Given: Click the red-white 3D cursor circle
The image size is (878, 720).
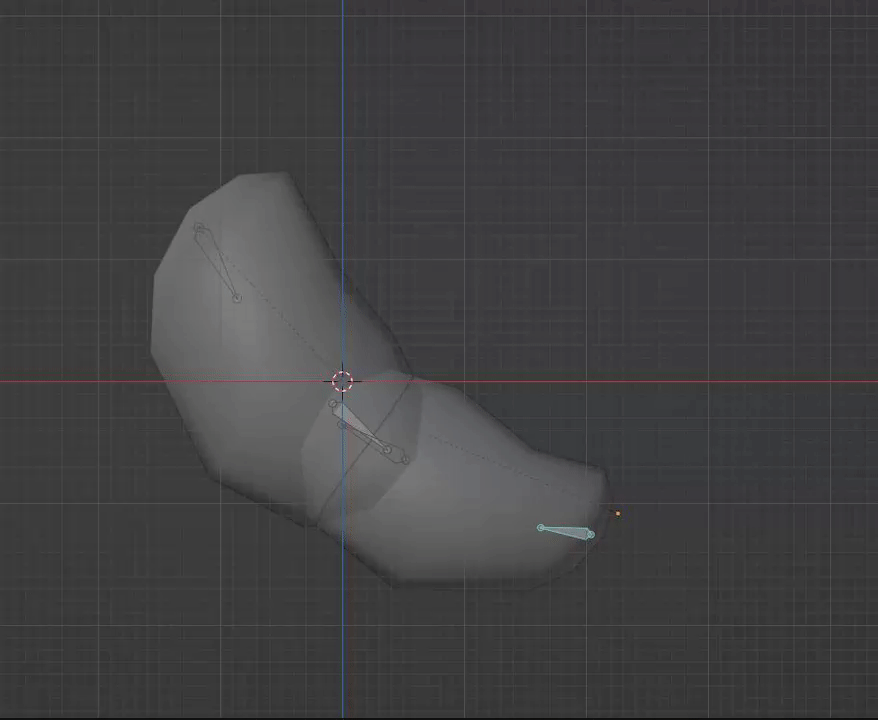Looking at the screenshot, I should point(342,381).
